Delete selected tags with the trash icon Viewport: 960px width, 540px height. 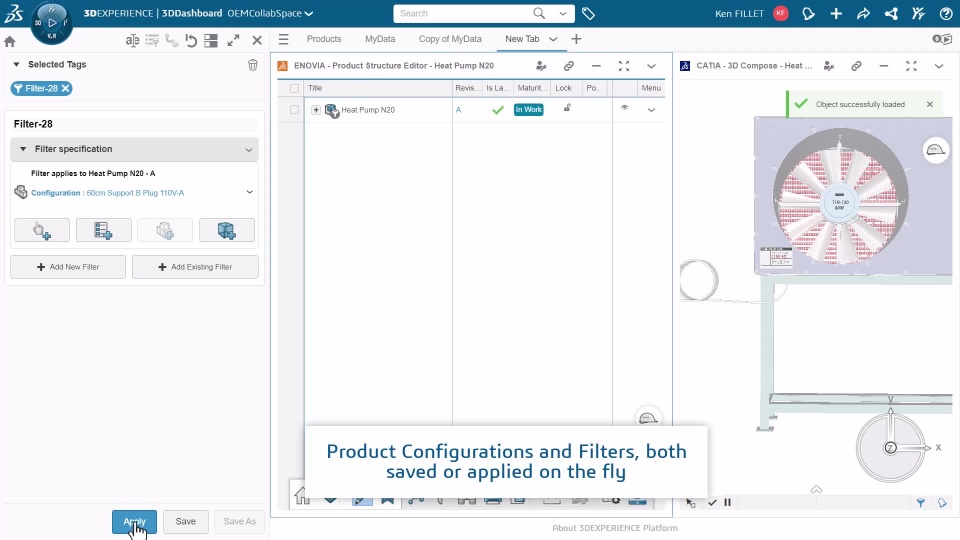pyautogui.click(x=253, y=65)
